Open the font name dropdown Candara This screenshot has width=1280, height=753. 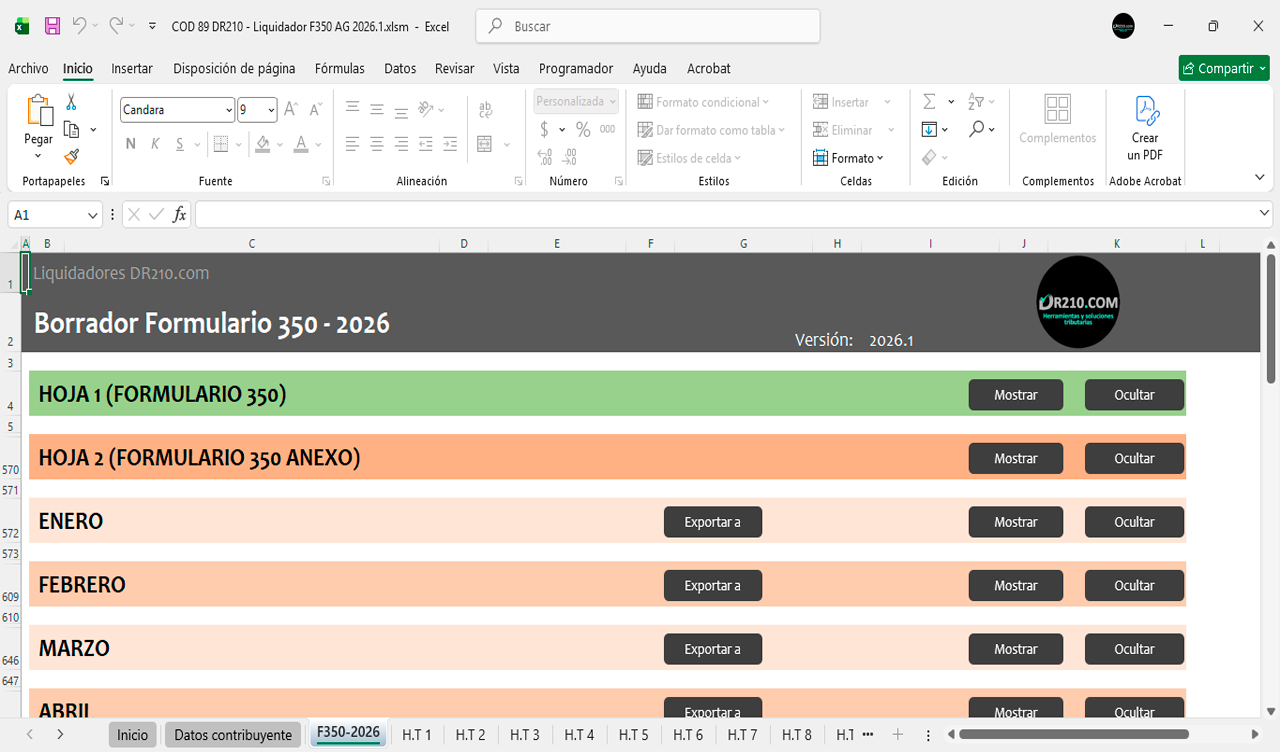tap(229, 110)
